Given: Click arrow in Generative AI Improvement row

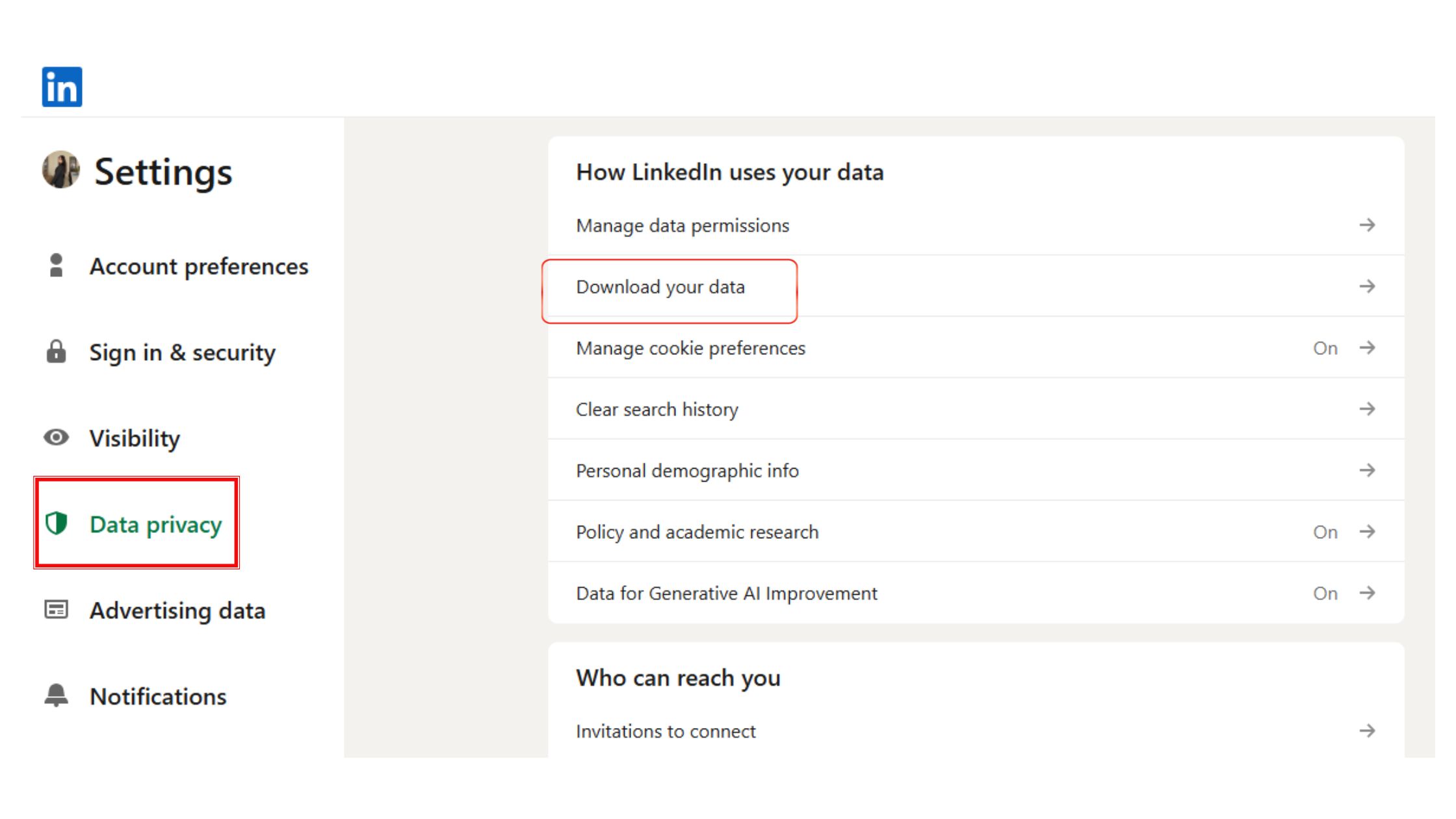Looking at the screenshot, I should tap(1367, 593).
